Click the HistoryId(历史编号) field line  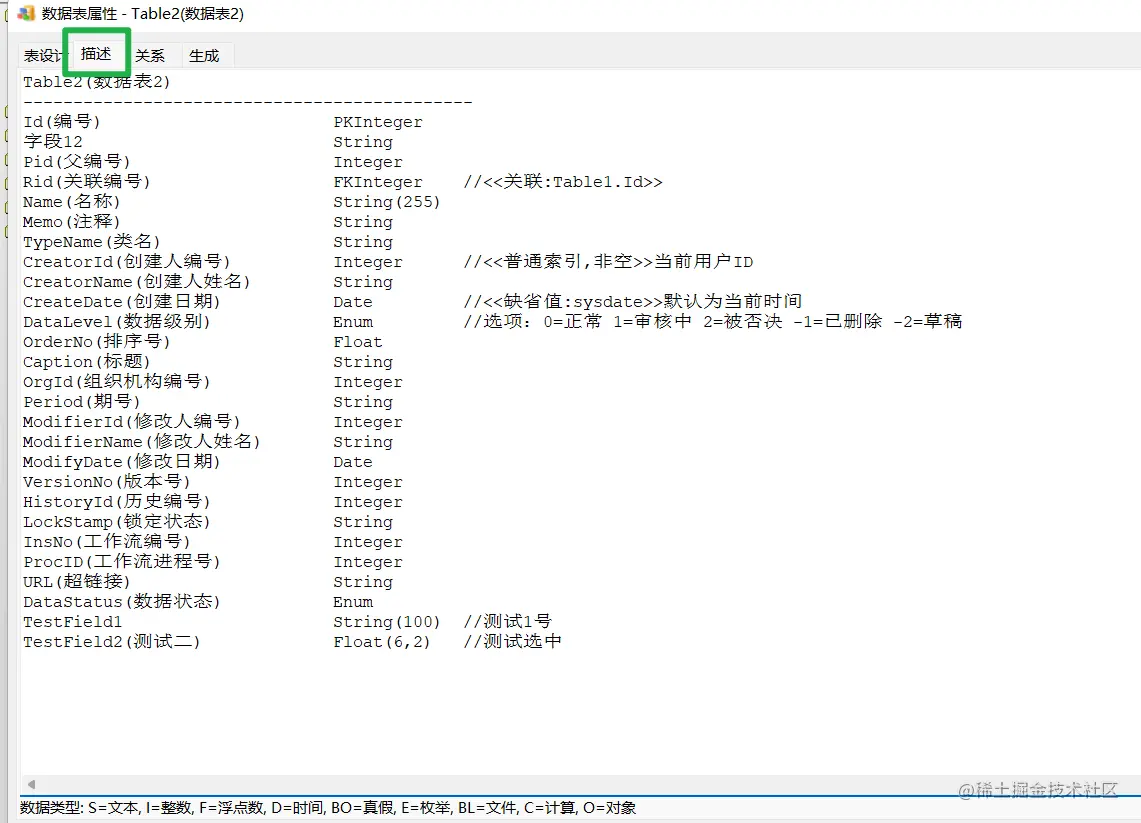[116, 501]
